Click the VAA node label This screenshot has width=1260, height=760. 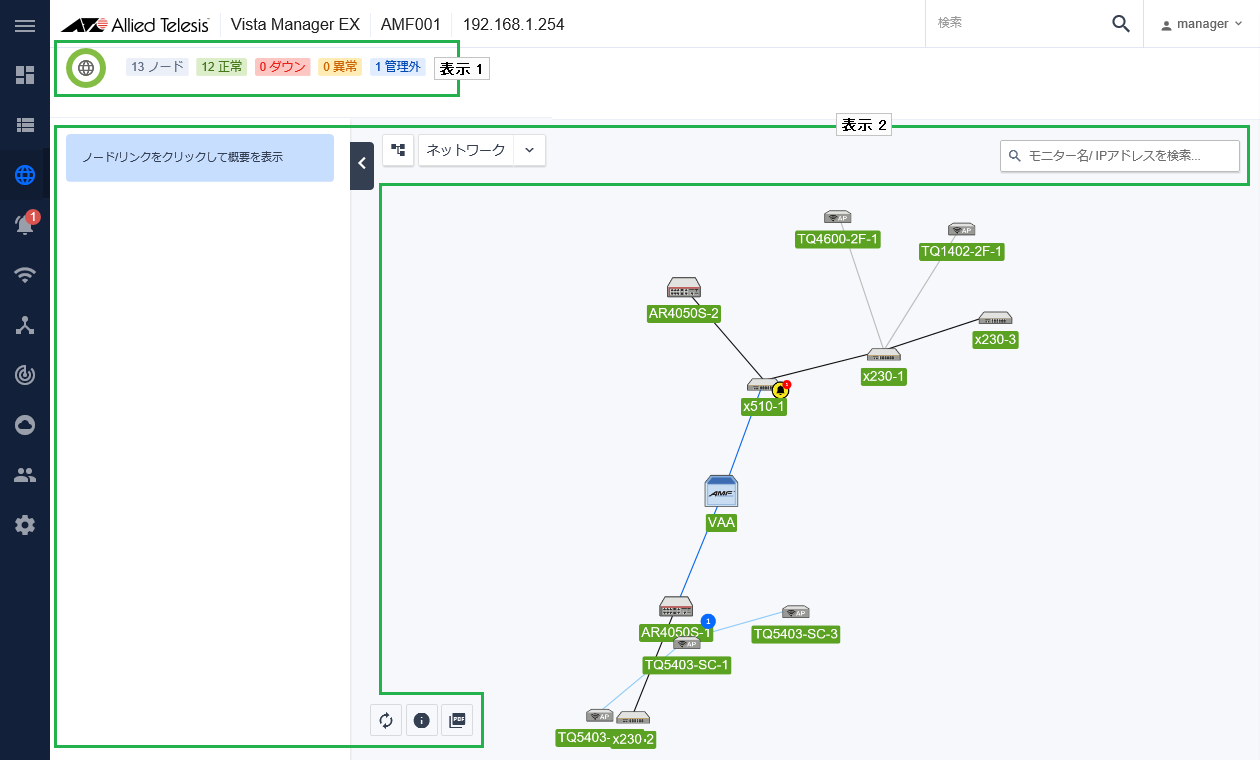click(x=721, y=522)
